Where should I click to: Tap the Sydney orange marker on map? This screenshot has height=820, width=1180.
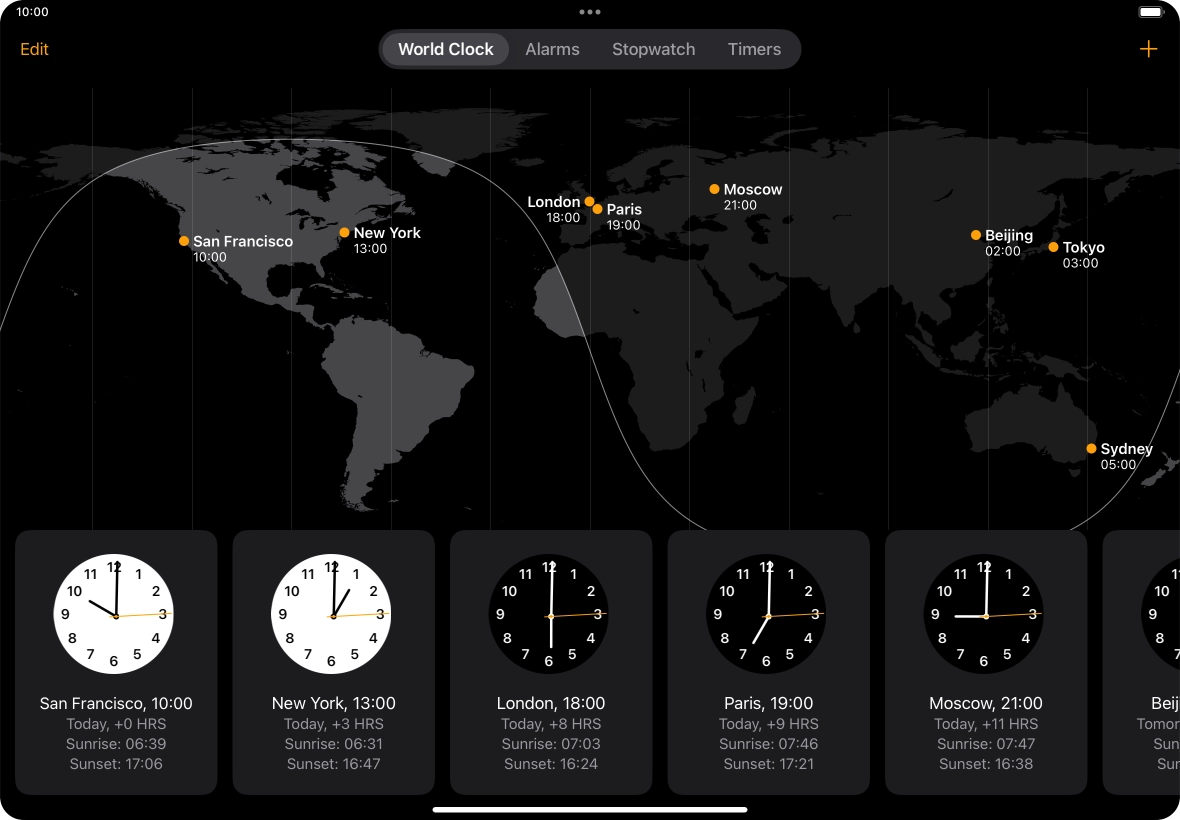[x=1091, y=449]
